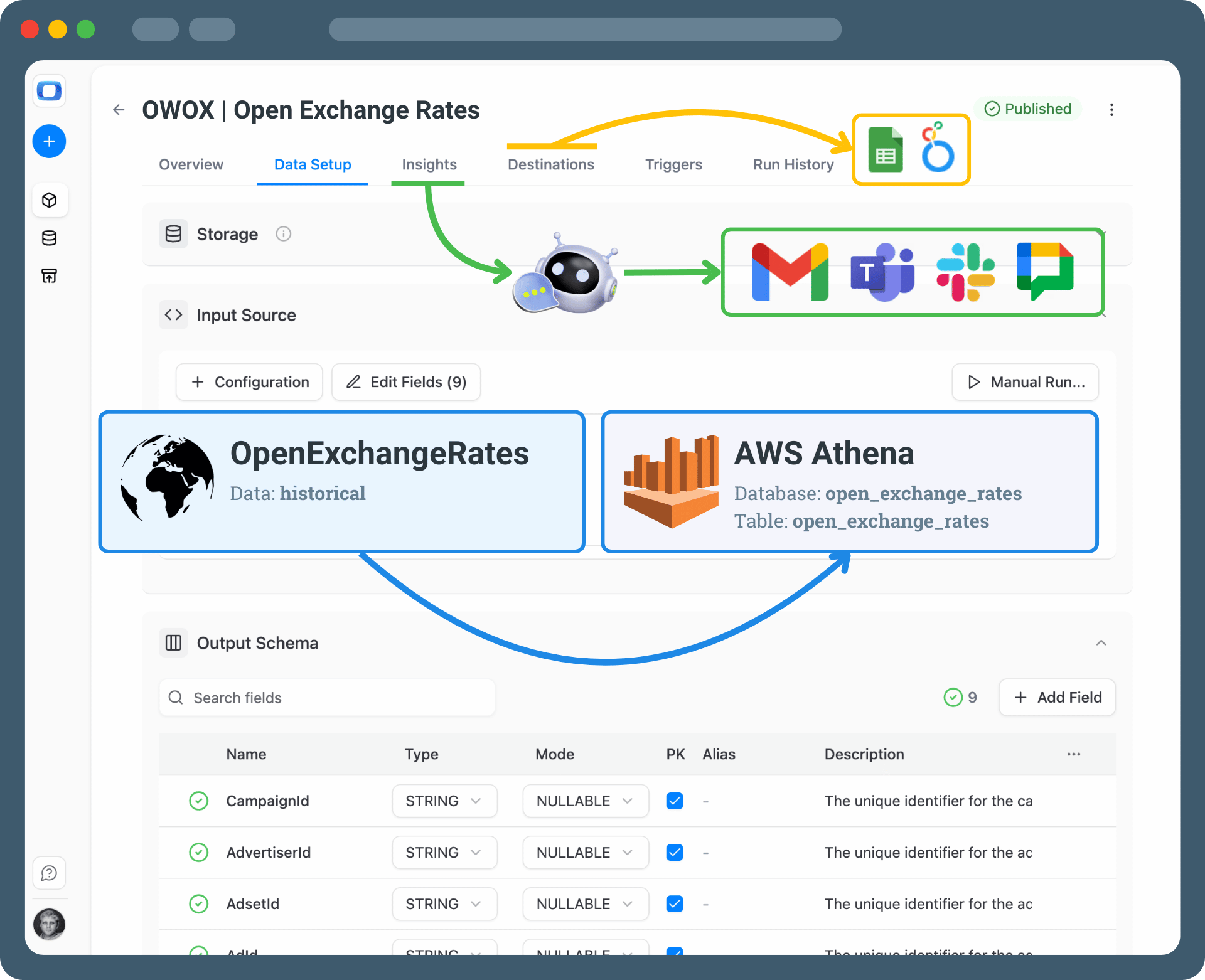
Task: Open the AdvertiserId NULLABLE mode dropdown
Action: pos(585,853)
